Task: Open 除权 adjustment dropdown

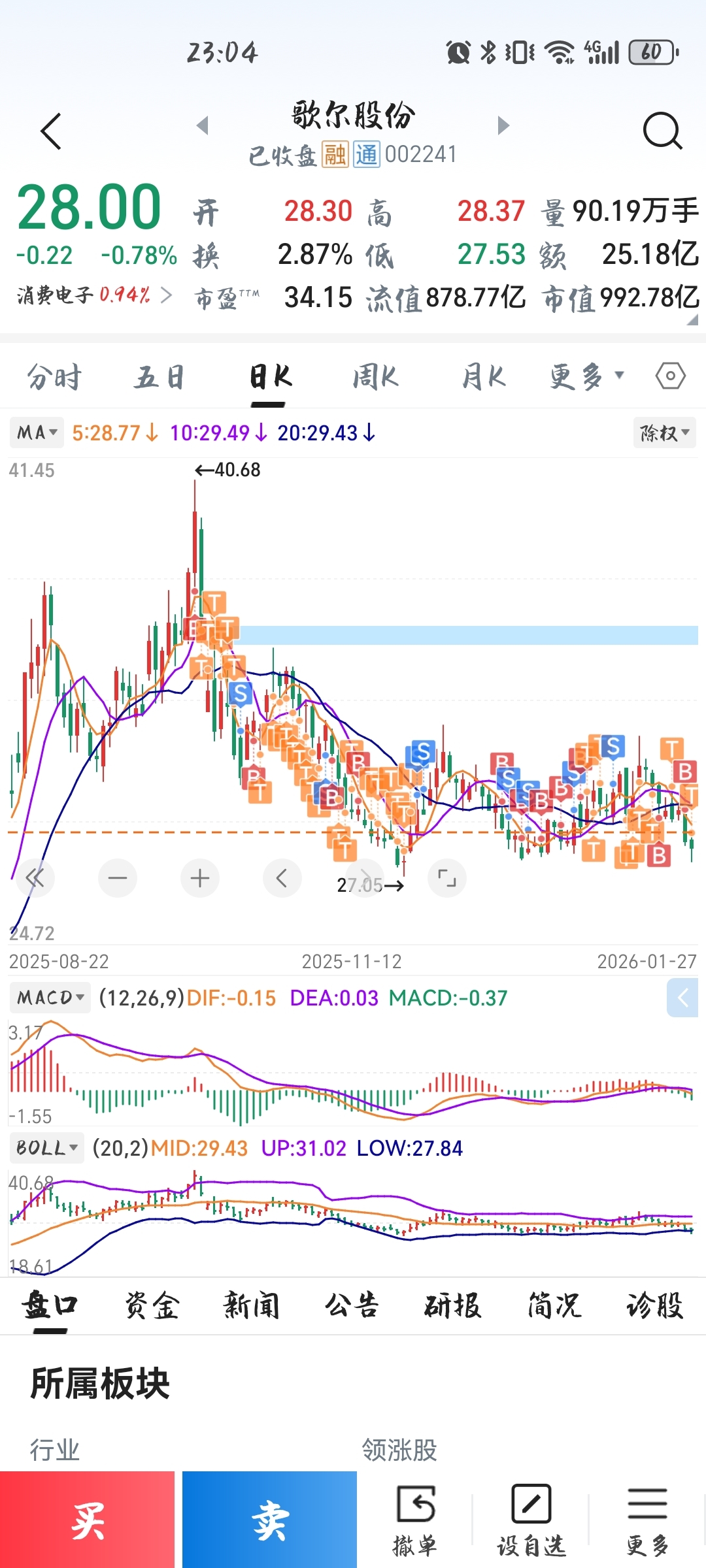Action: click(x=664, y=433)
